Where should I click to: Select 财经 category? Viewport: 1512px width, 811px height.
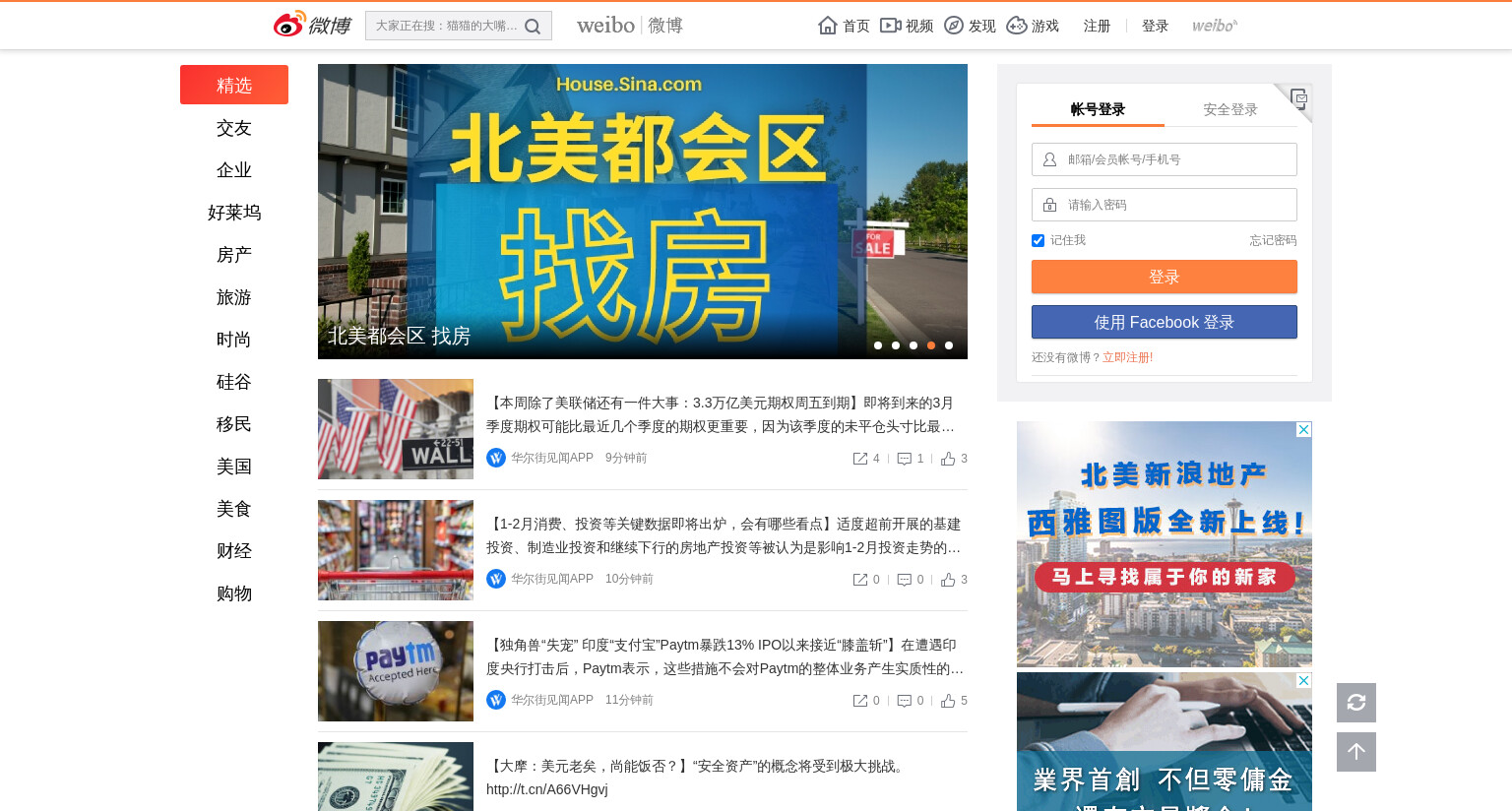point(234,551)
